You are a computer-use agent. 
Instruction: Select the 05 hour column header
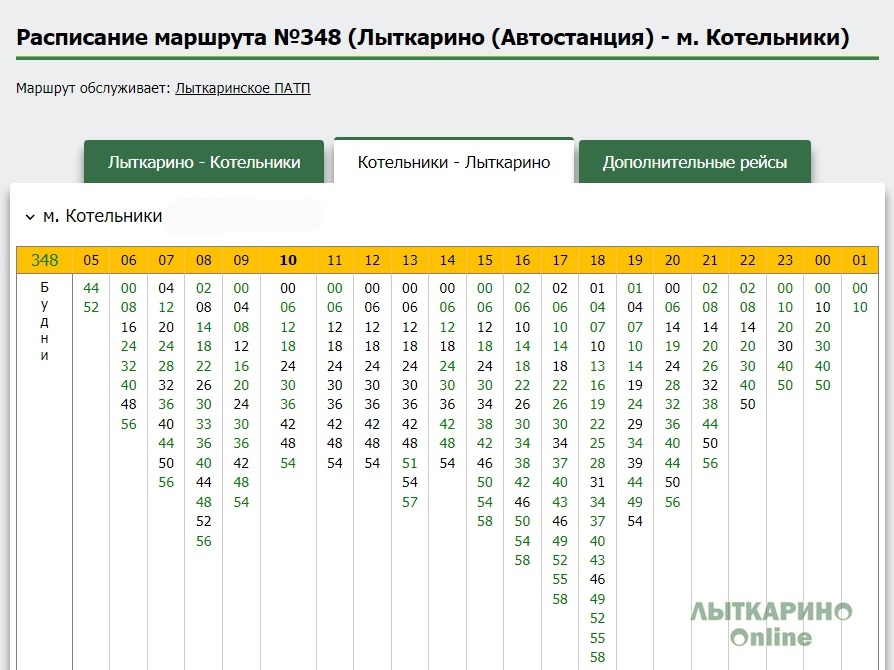click(91, 260)
